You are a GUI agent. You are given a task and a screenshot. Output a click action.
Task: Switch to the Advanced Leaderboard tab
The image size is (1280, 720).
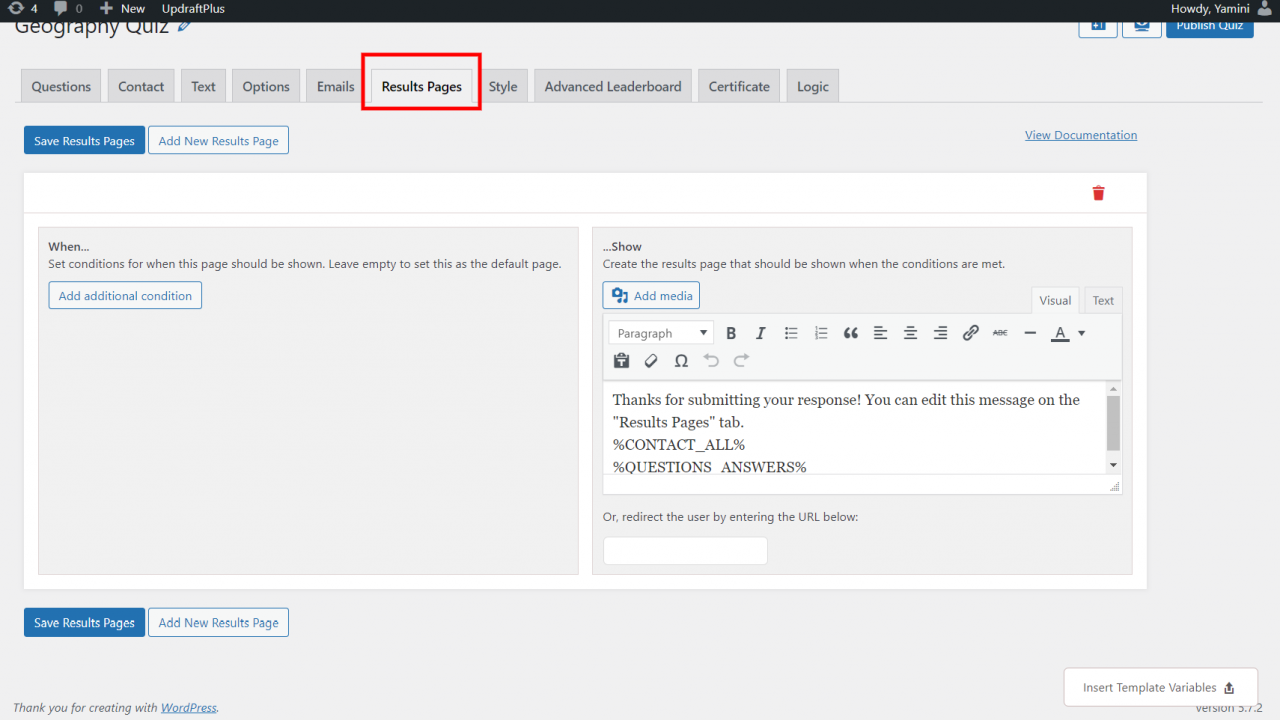[x=612, y=85]
